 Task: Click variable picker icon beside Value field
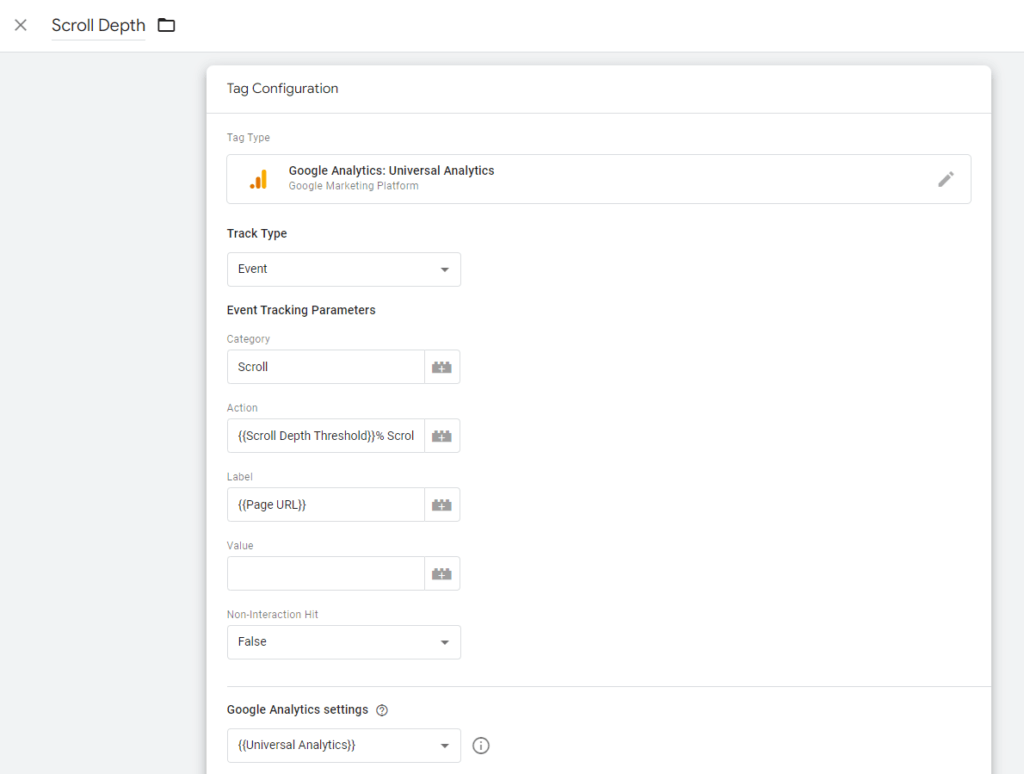[x=441, y=574]
